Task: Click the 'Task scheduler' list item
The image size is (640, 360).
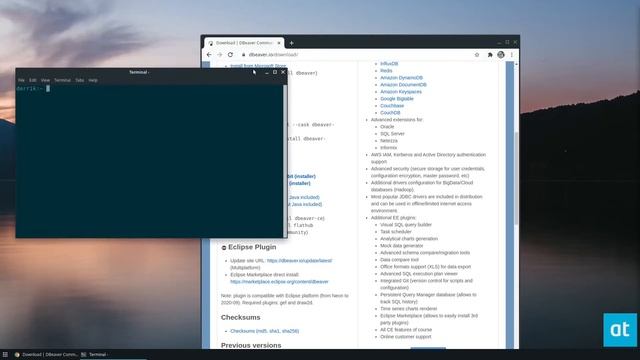Action: click(x=396, y=232)
